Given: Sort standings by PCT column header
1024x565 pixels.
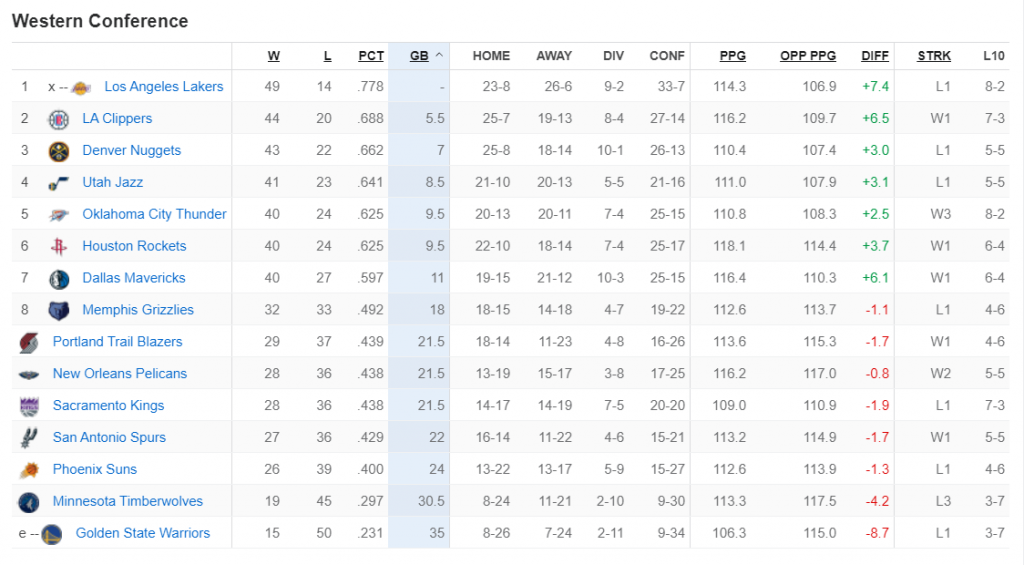Looking at the screenshot, I should [371, 56].
